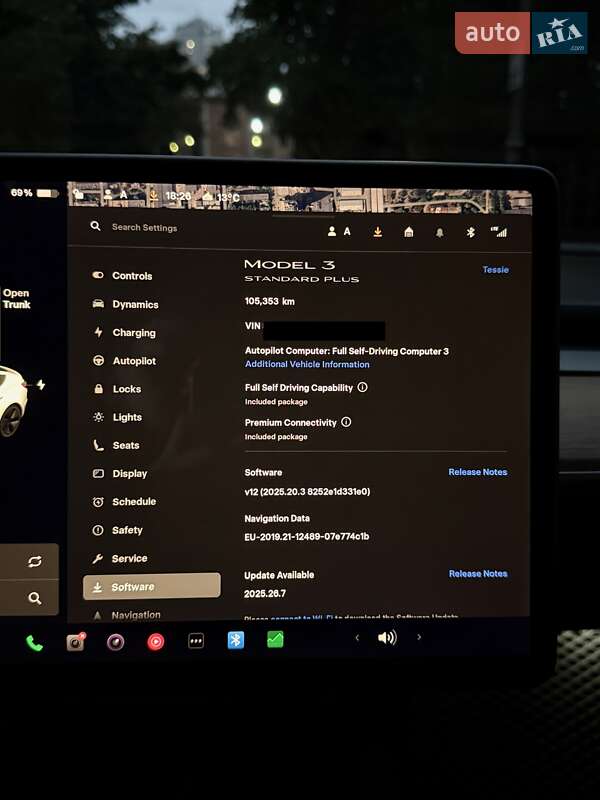The height and width of the screenshot is (800, 600).
Task: Decrease volume with left chevron
Action: coord(357,637)
